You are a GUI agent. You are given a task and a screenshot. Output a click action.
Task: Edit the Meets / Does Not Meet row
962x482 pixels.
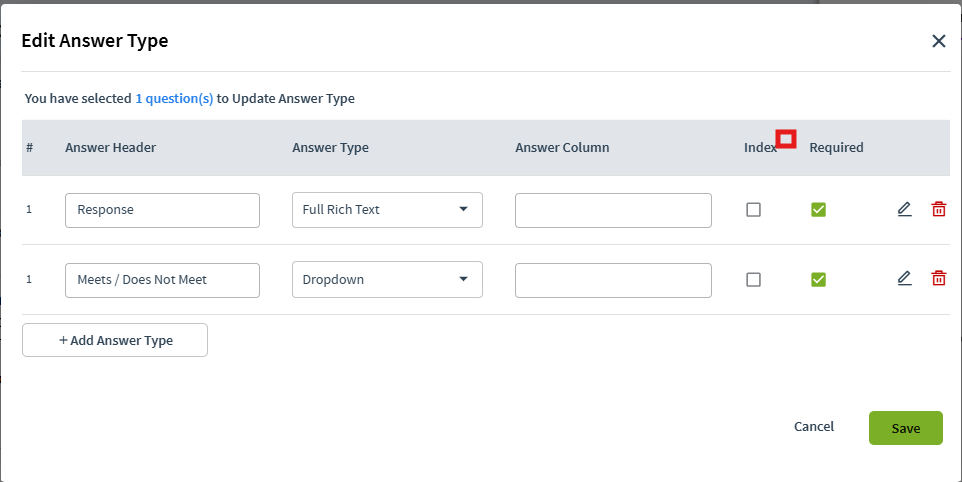(904, 279)
